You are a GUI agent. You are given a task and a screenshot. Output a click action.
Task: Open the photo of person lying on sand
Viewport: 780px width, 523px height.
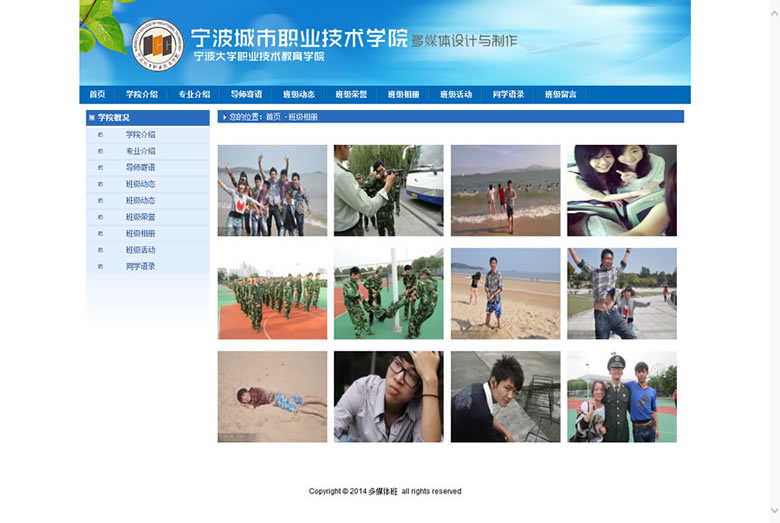[272, 397]
